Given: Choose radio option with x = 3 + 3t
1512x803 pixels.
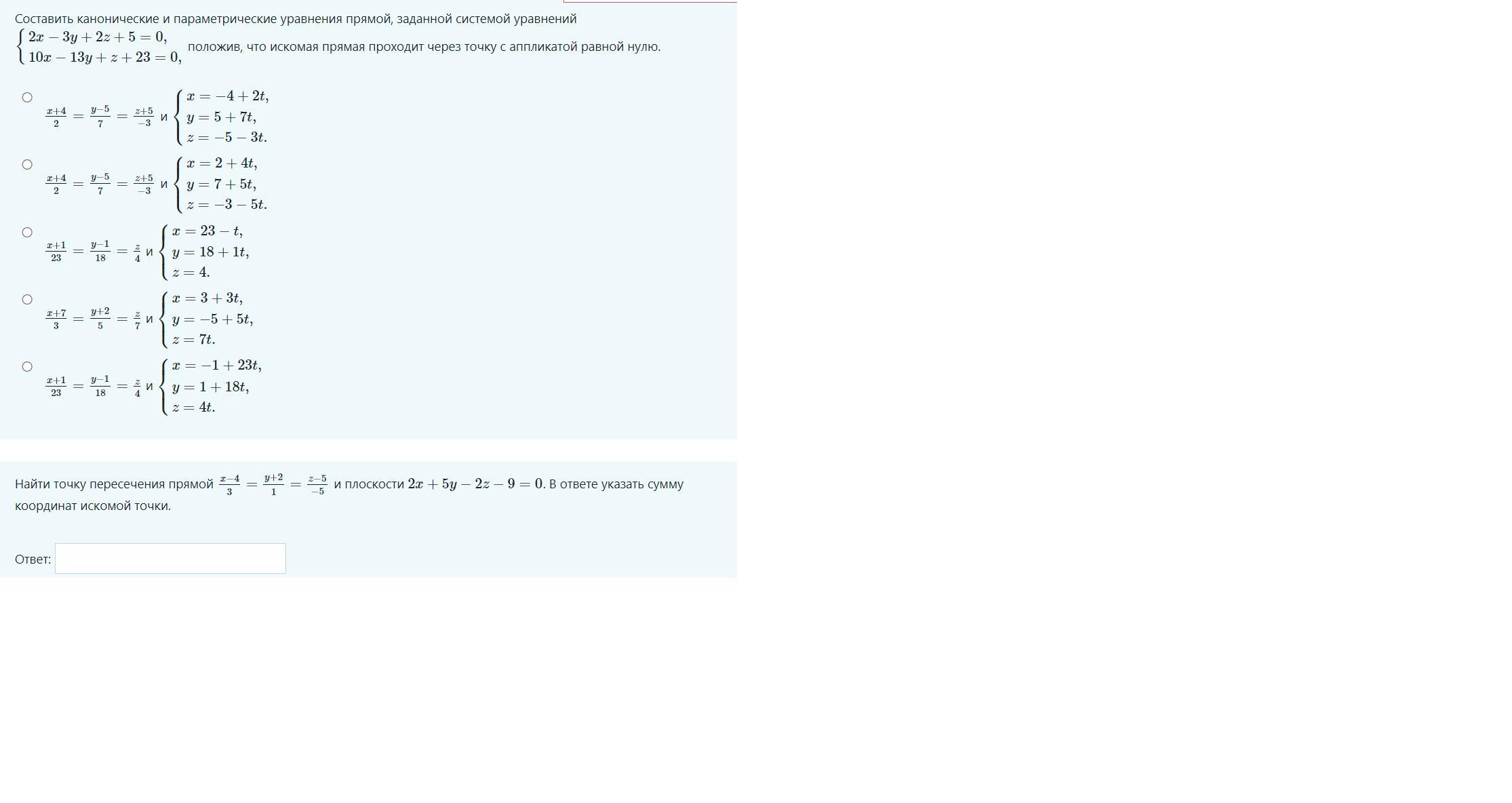Looking at the screenshot, I should 27,299.
